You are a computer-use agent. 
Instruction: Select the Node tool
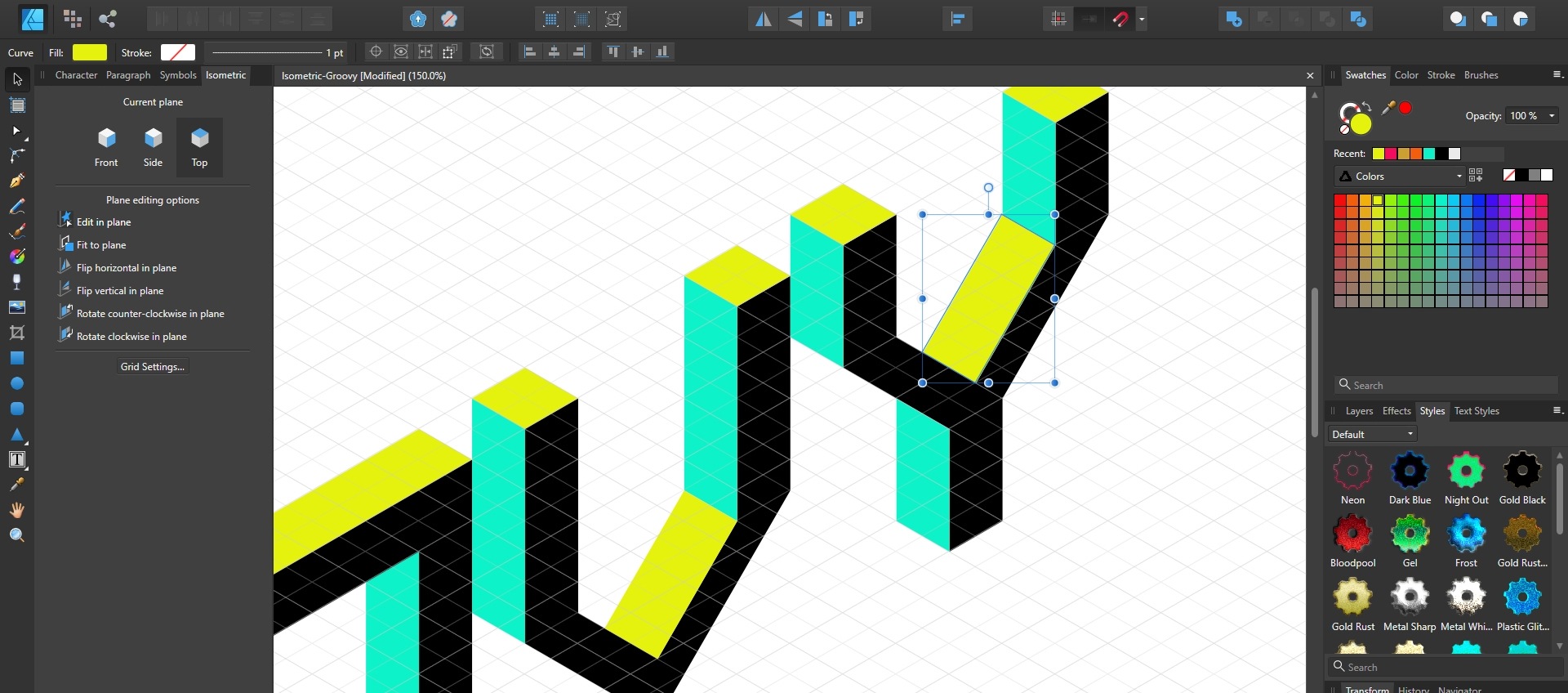pos(17,131)
